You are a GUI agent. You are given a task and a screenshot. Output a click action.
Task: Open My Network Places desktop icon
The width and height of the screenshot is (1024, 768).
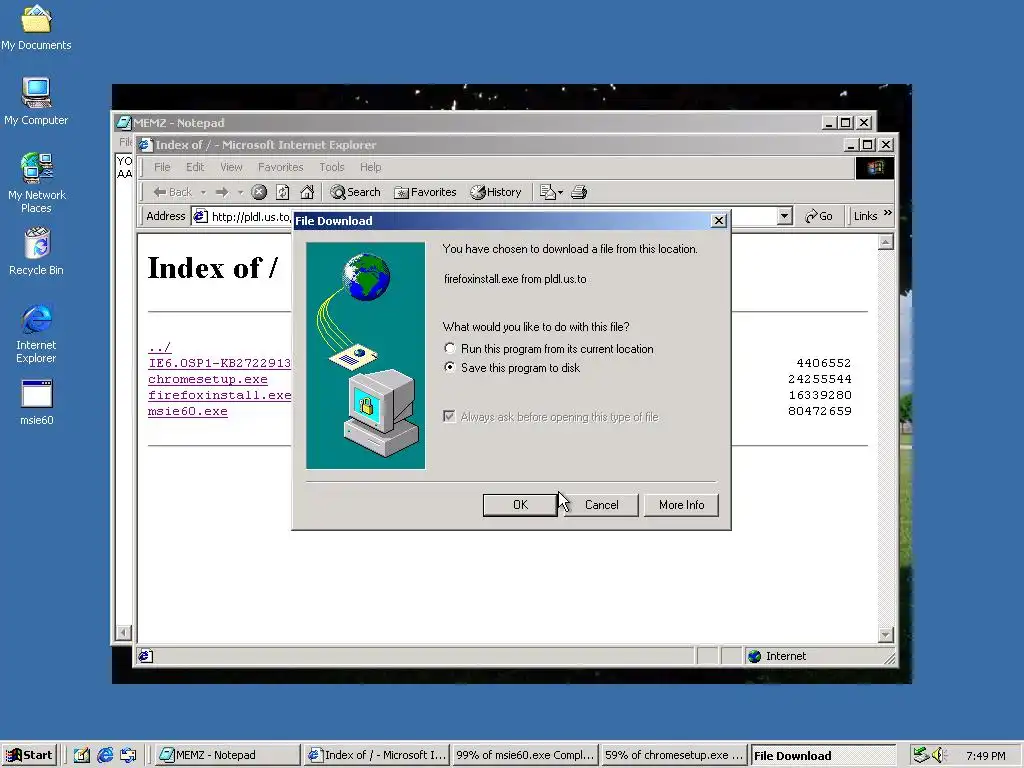37,183
